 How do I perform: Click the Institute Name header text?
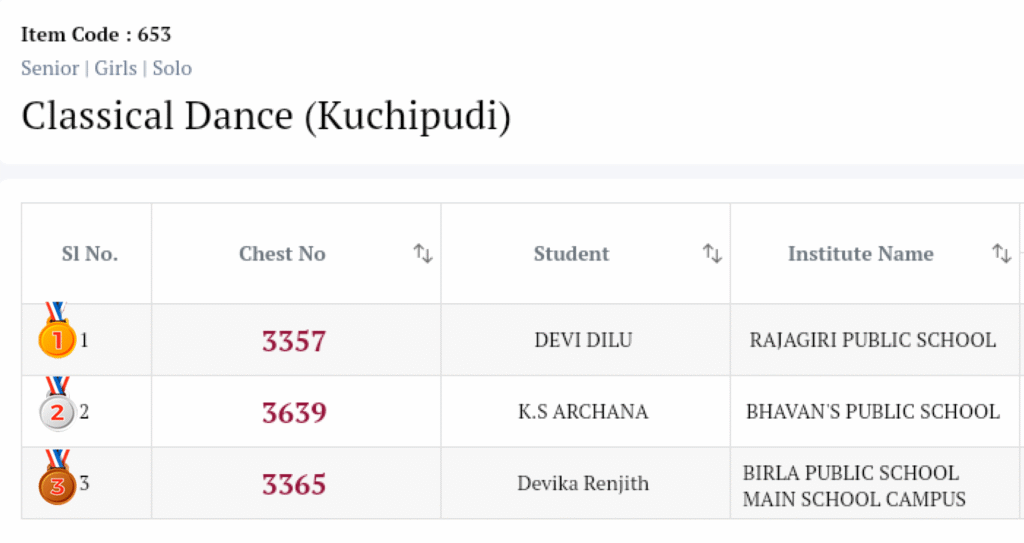(860, 254)
